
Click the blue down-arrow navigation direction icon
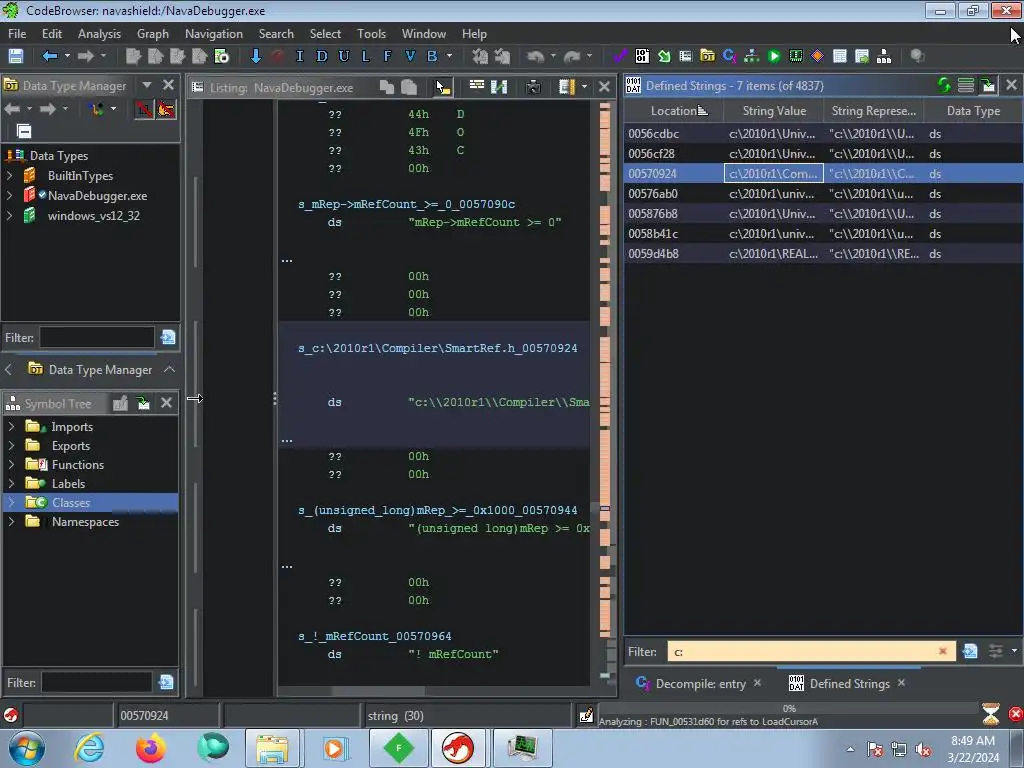[x=255, y=56]
